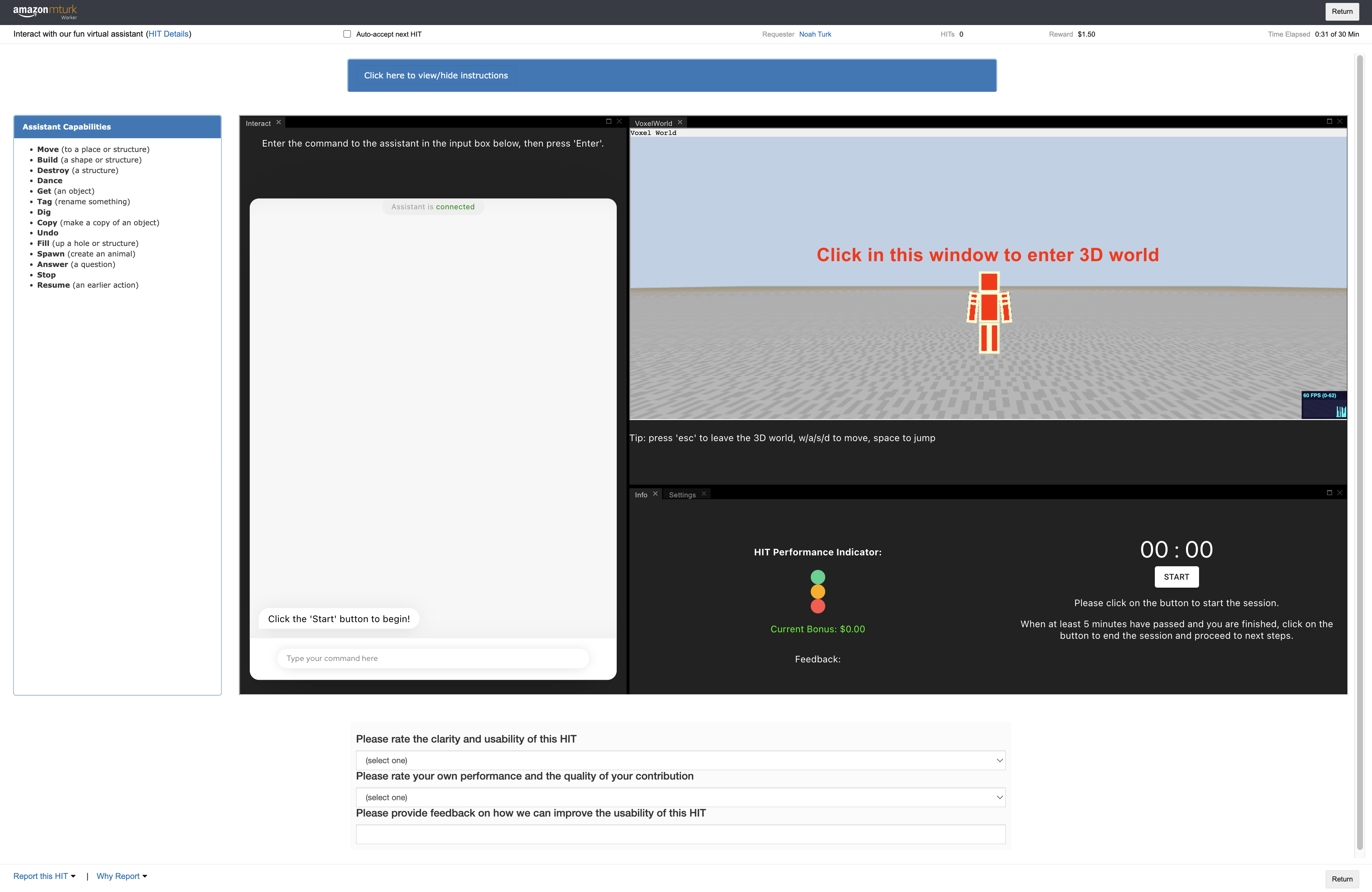The width and height of the screenshot is (1372, 892).
Task: Enable Auto-accept next HIT checkbox
Action: coord(347,34)
